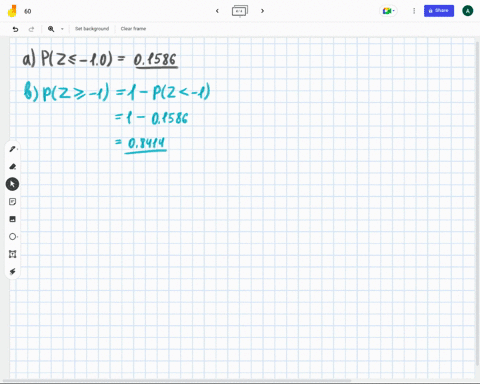Click Clear frame
Image resolution: width=480 pixels, height=384 pixels.
pos(133,29)
